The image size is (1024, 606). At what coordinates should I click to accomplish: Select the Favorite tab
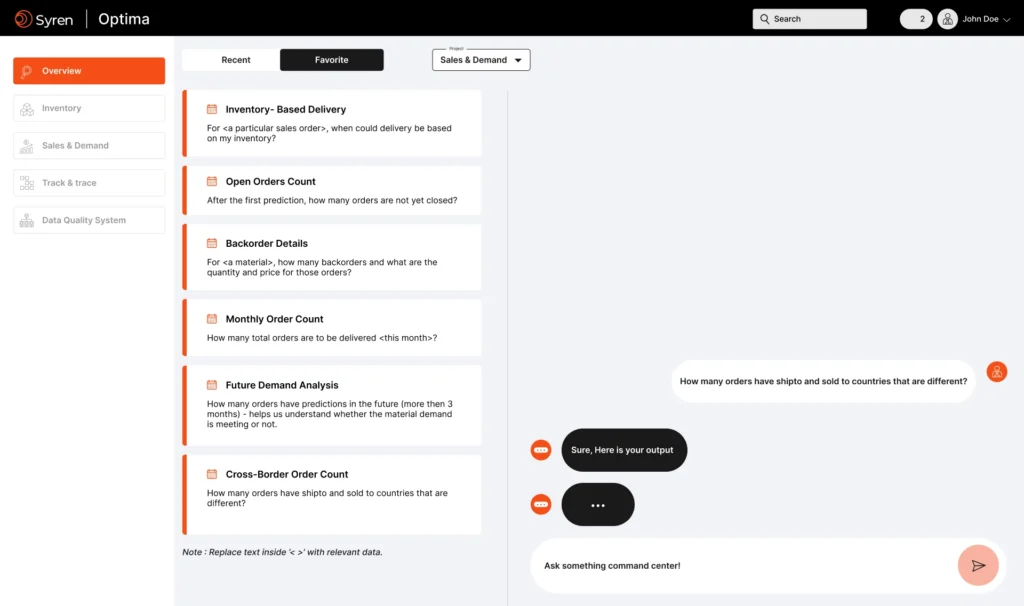[x=331, y=60]
